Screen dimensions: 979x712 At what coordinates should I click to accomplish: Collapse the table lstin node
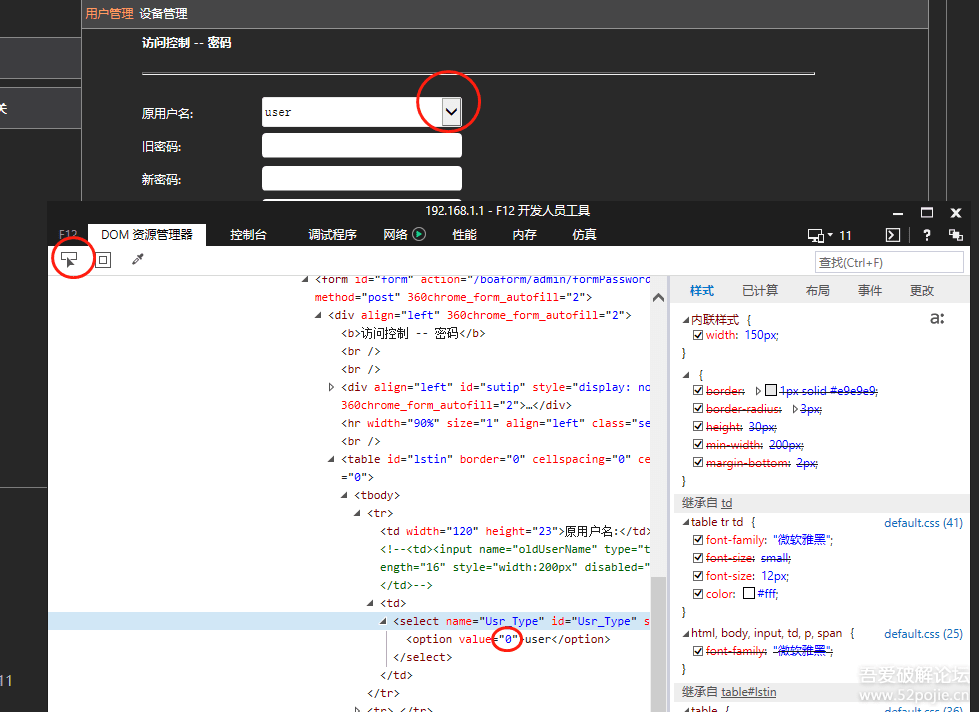pos(332,459)
